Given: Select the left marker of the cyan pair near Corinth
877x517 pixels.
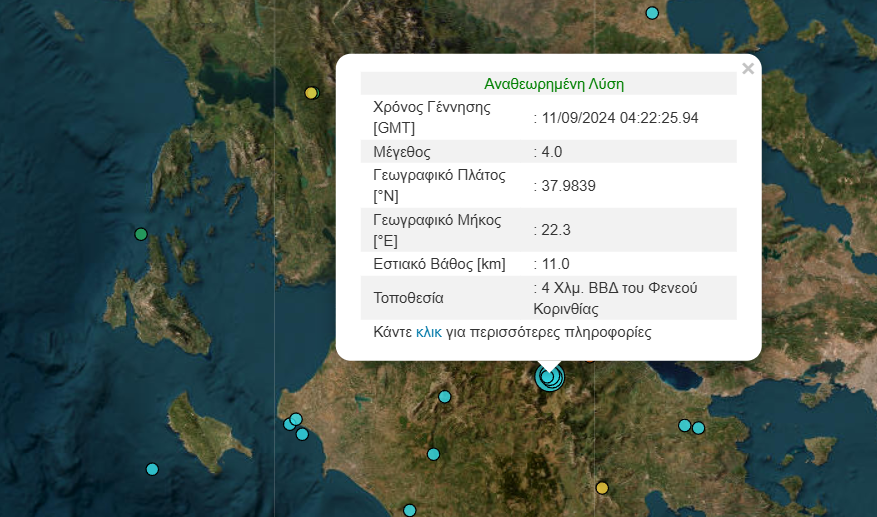Looking at the screenshot, I should pos(685,425).
